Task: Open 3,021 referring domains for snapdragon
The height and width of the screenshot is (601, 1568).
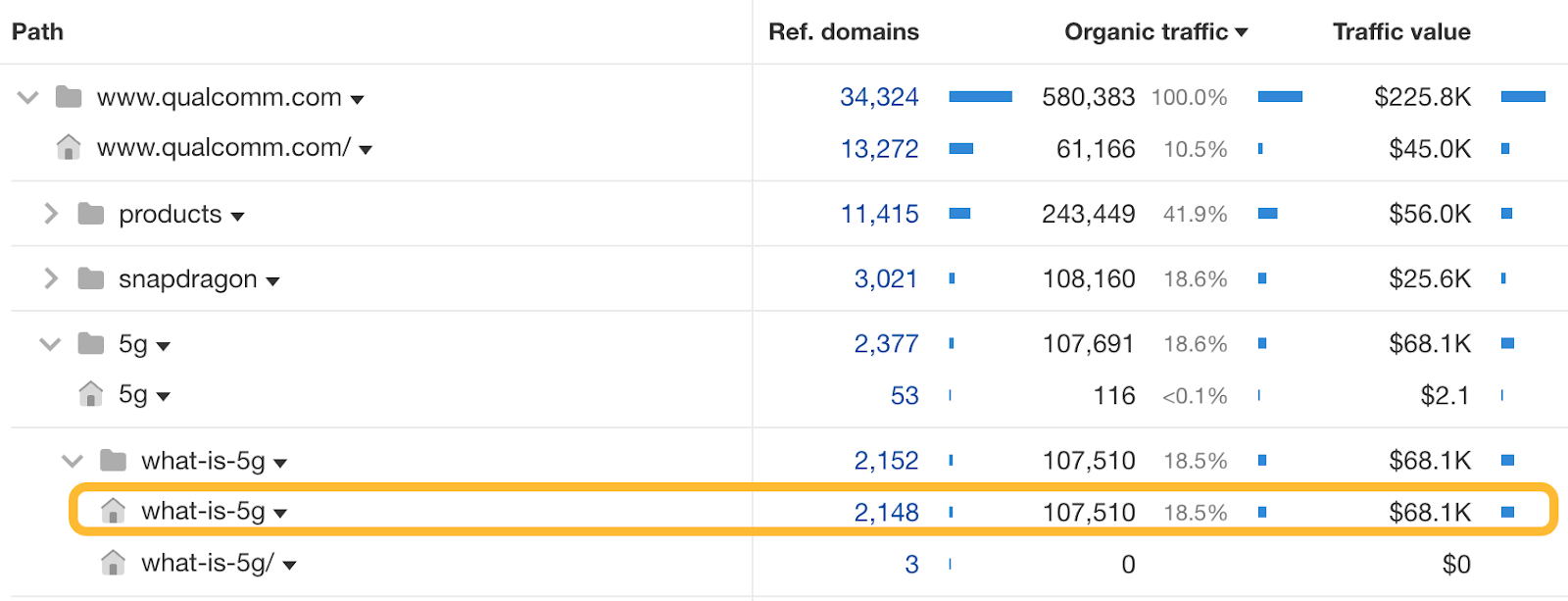Action: (886, 279)
